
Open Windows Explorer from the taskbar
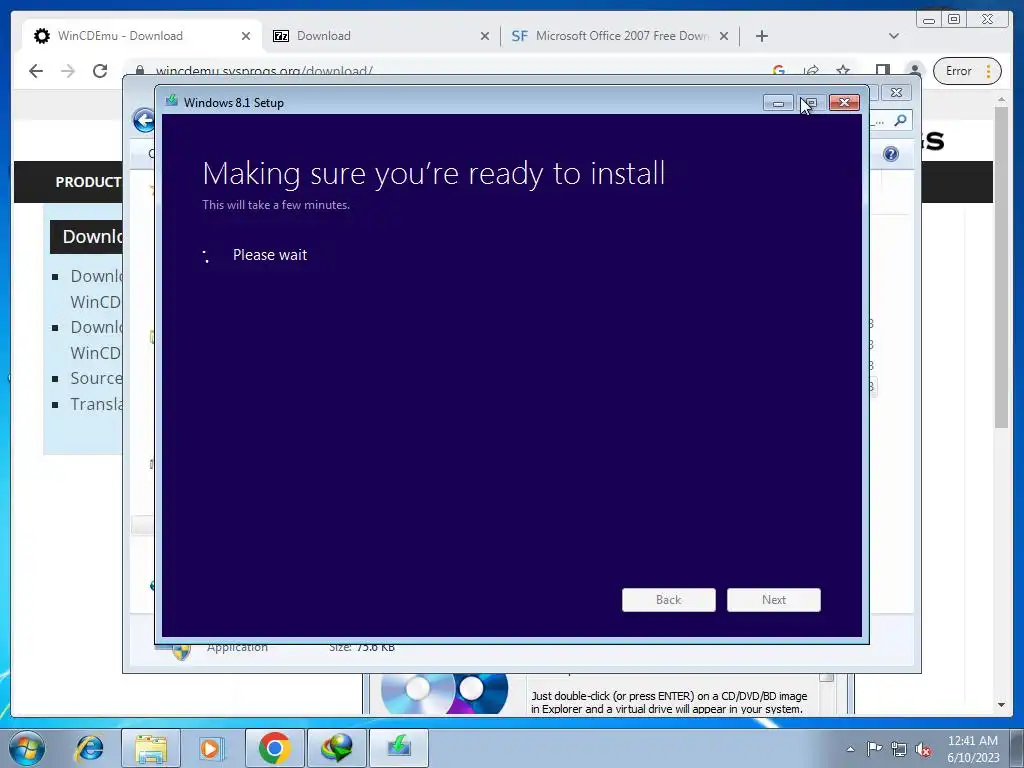click(x=150, y=748)
